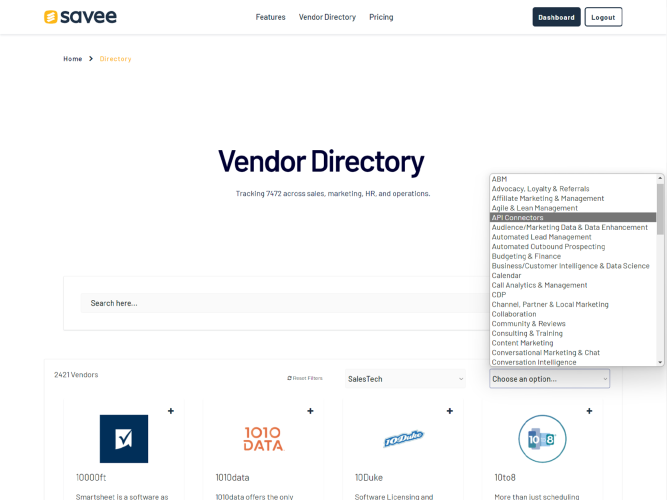Select Advocacy, Loyalty & Referrals option
667x500 pixels.
click(573, 189)
